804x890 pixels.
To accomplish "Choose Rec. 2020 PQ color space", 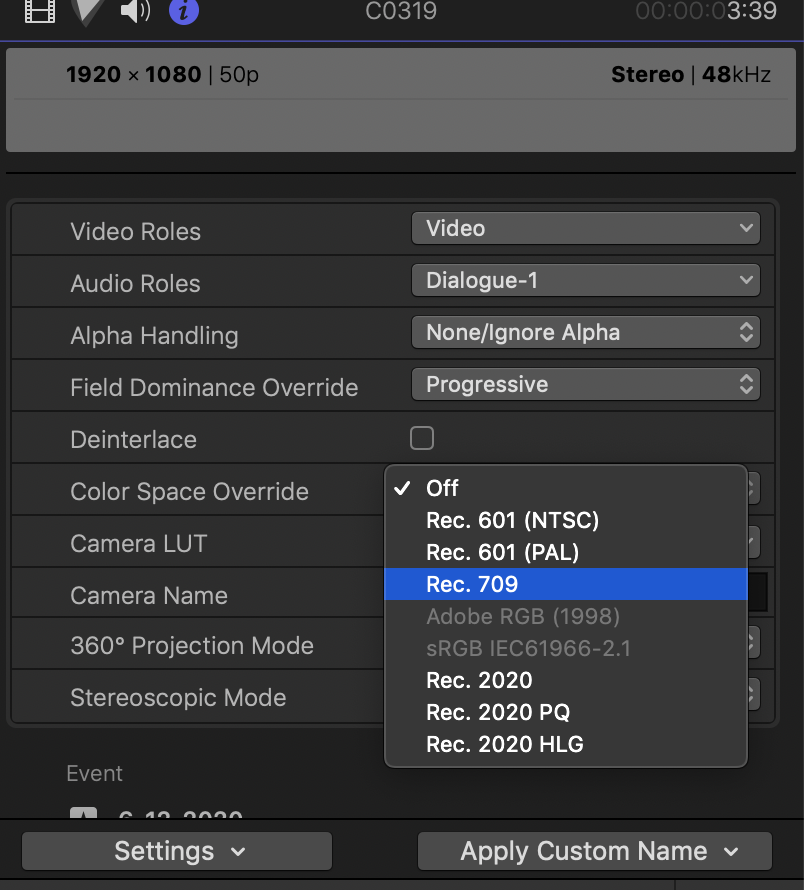I will pyautogui.click(x=566, y=712).
